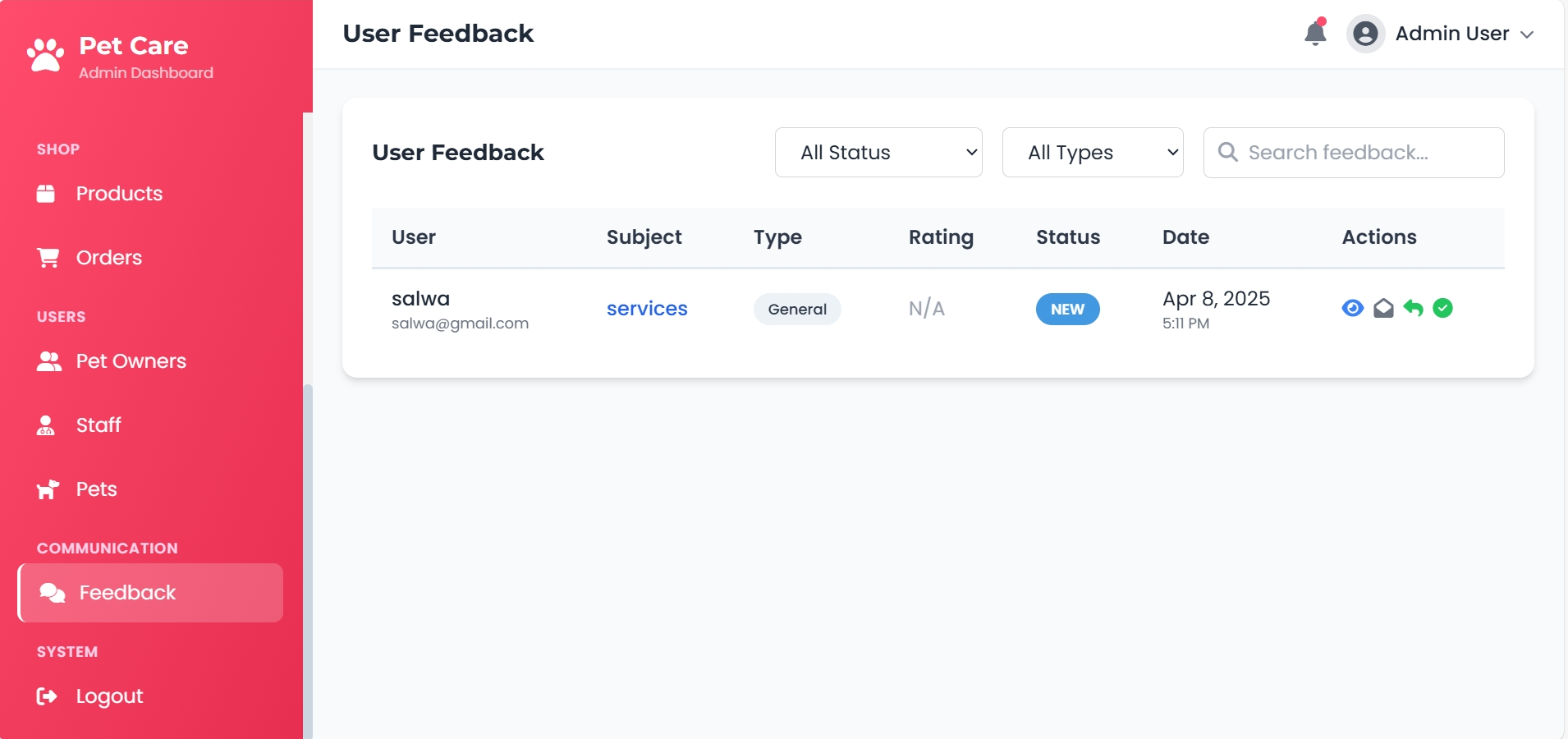View salwa's feedback with the eye icon
Image resolution: width=1568 pixels, height=739 pixels.
click(1352, 308)
